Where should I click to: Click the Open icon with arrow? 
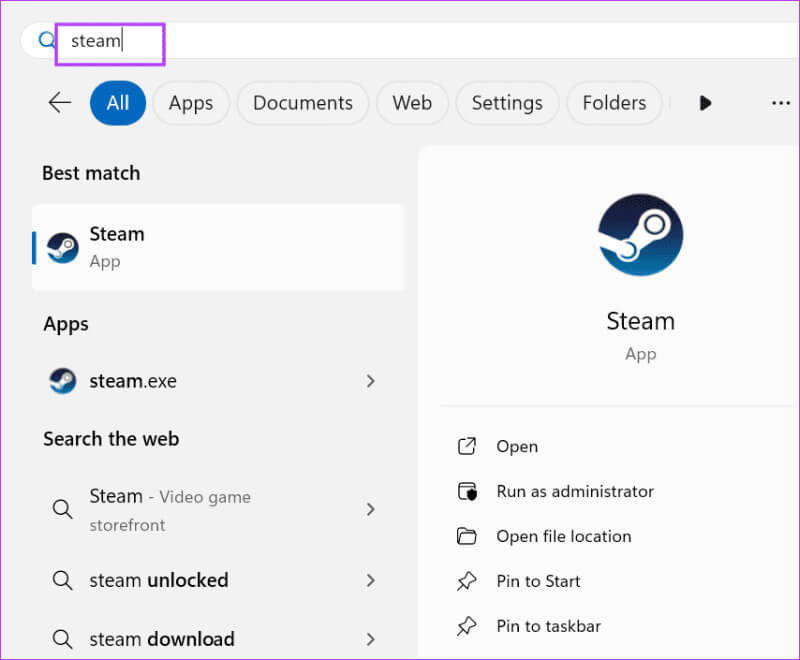(x=467, y=447)
